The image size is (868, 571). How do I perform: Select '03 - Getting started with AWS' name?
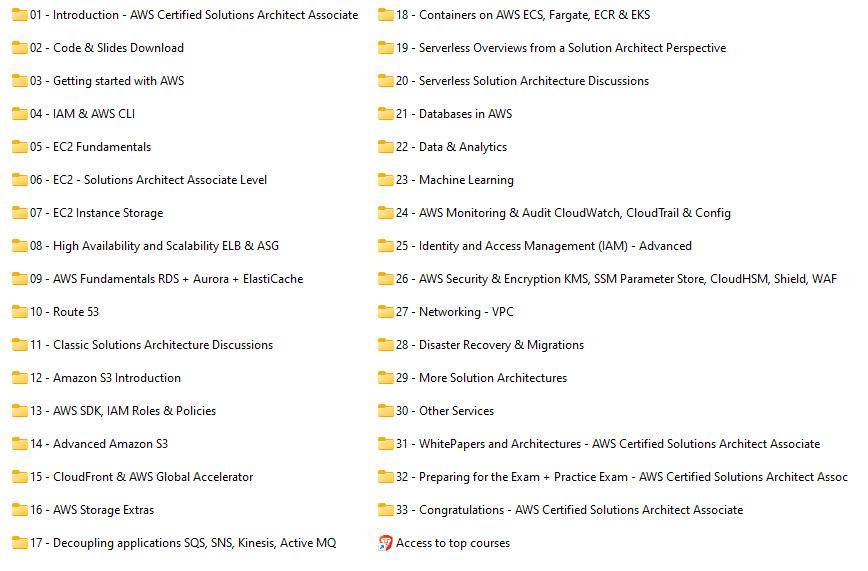107,81
